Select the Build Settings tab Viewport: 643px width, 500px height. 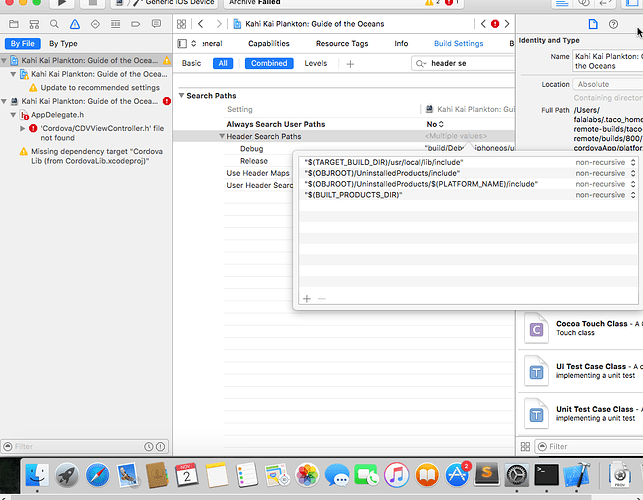(x=458, y=43)
